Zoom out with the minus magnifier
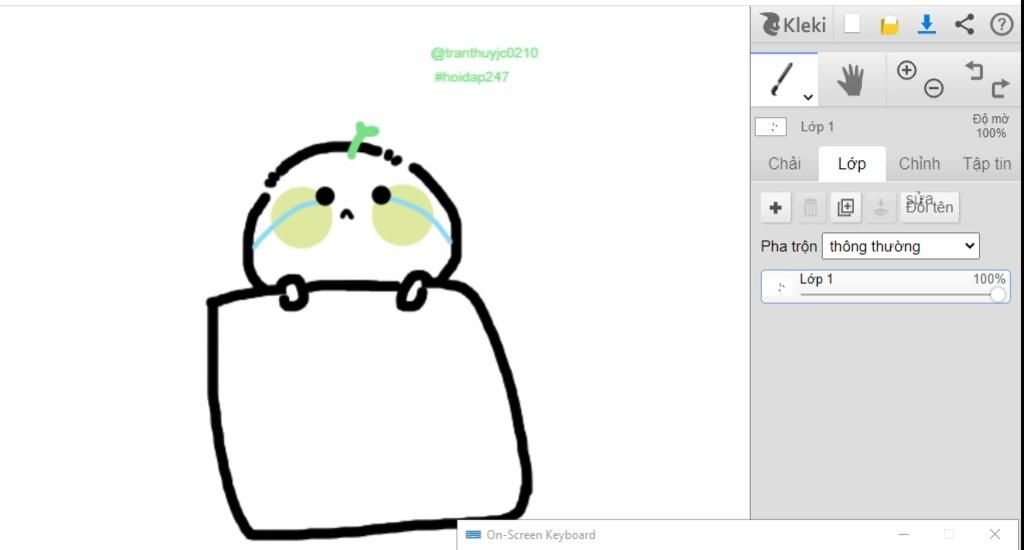 point(934,88)
